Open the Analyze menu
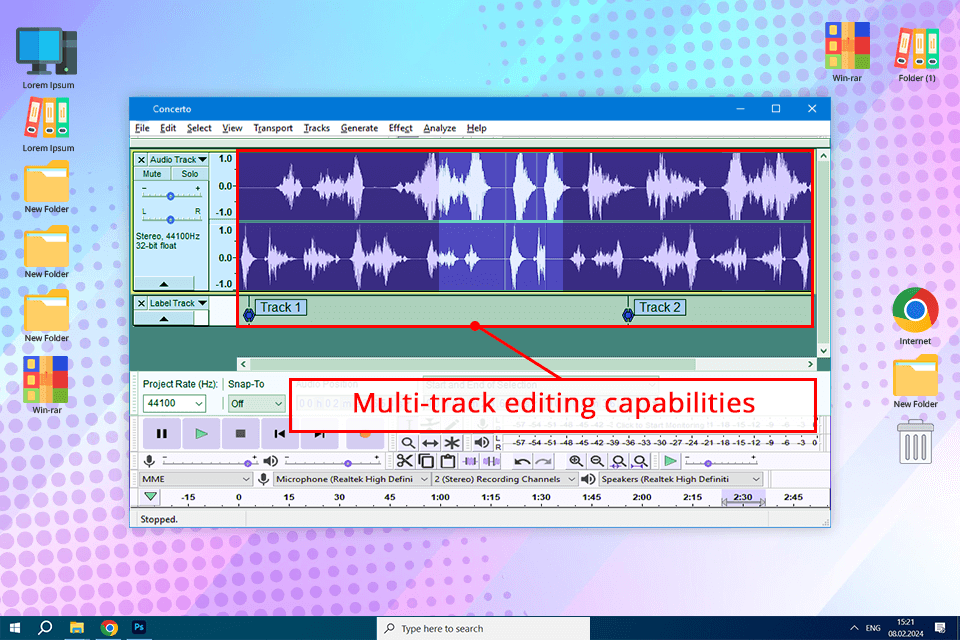 pyautogui.click(x=440, y=128)
